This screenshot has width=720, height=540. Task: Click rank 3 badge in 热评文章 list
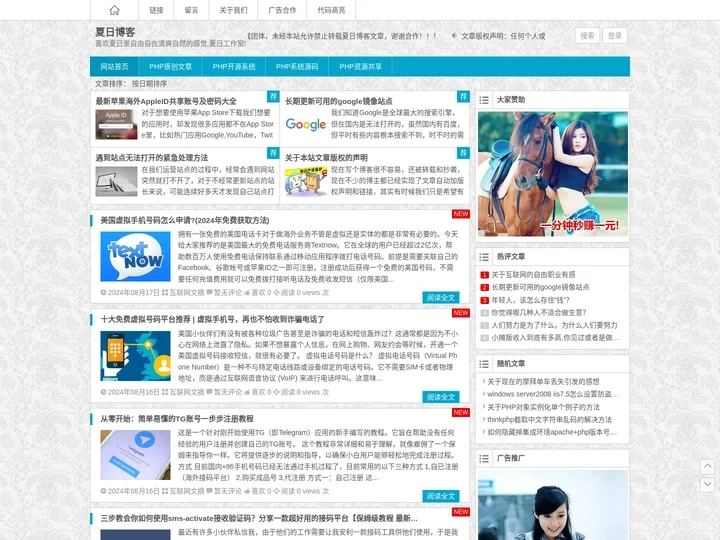(x=484, y=300)
